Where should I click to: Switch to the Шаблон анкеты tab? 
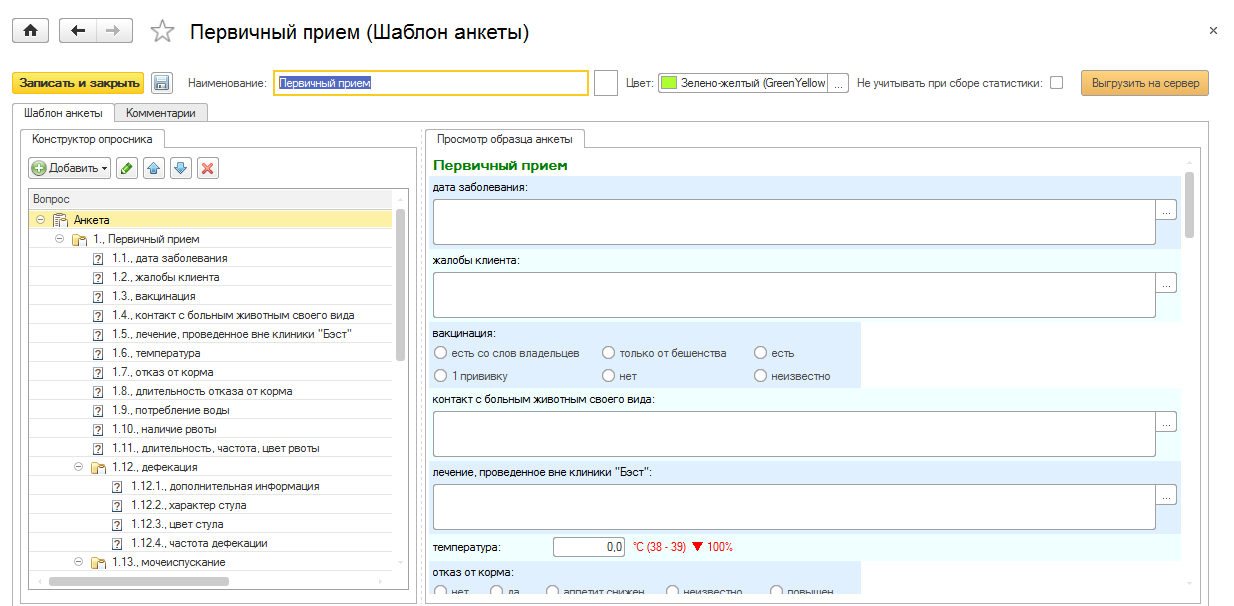(63, 113)
